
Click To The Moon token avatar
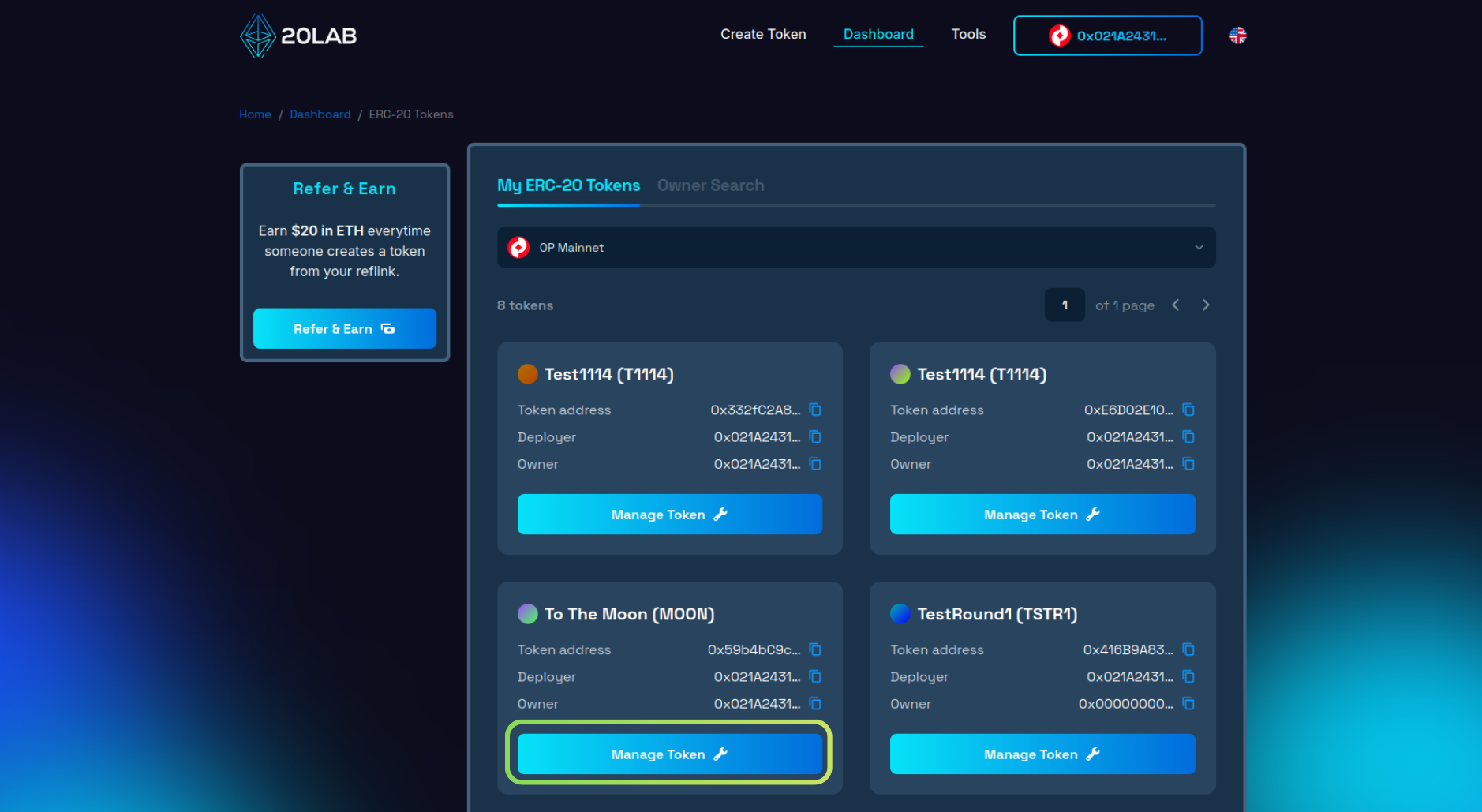(527, 614)
